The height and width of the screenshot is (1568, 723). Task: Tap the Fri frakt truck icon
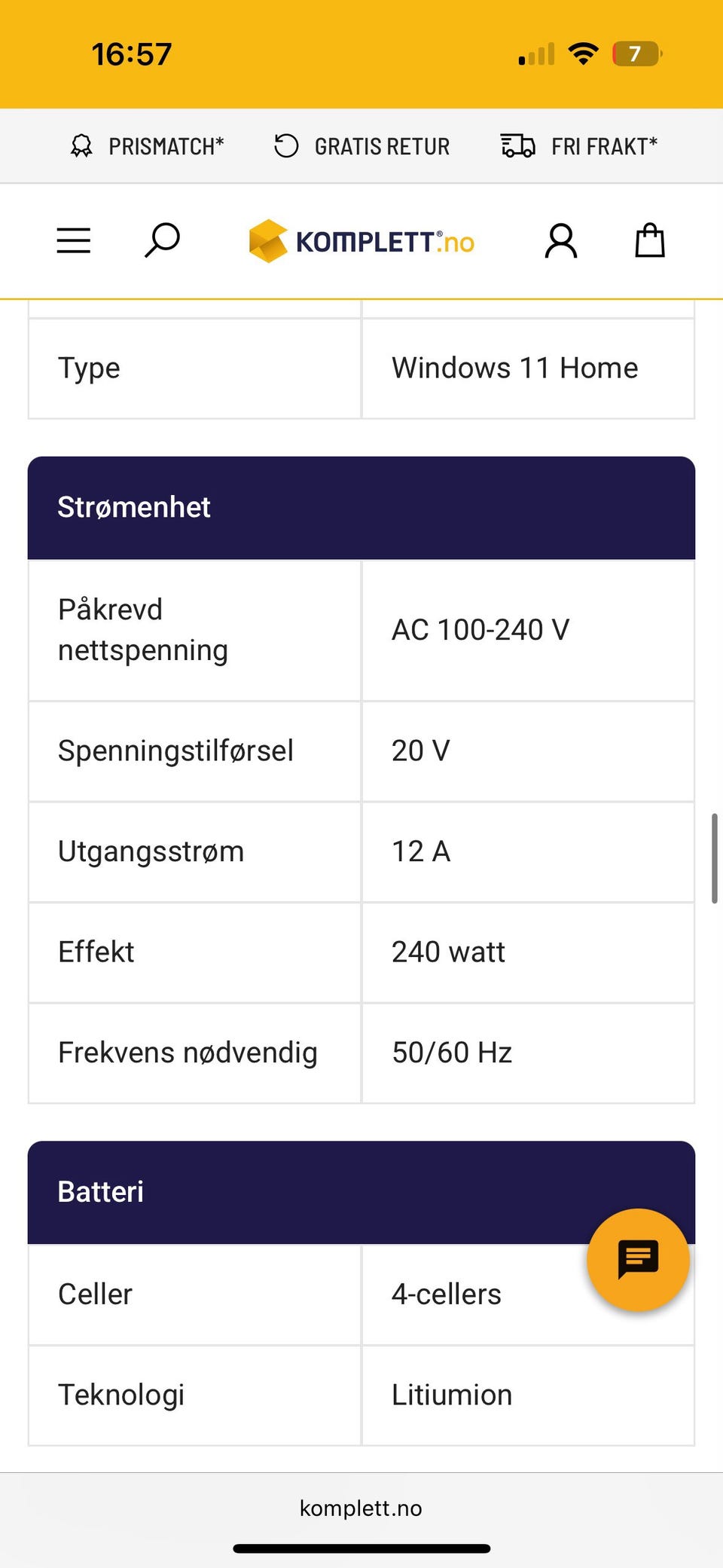click(x=518, y=146)
